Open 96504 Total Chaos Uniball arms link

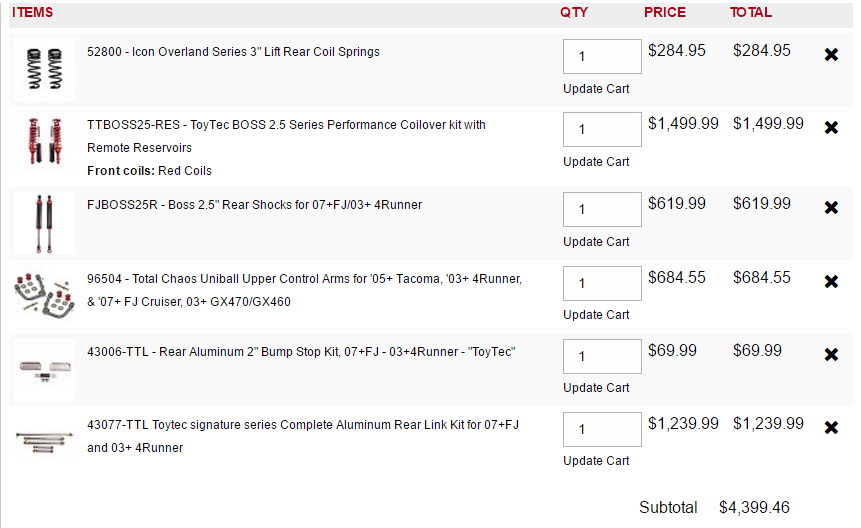pyautogui.click(x=304, y=290)
